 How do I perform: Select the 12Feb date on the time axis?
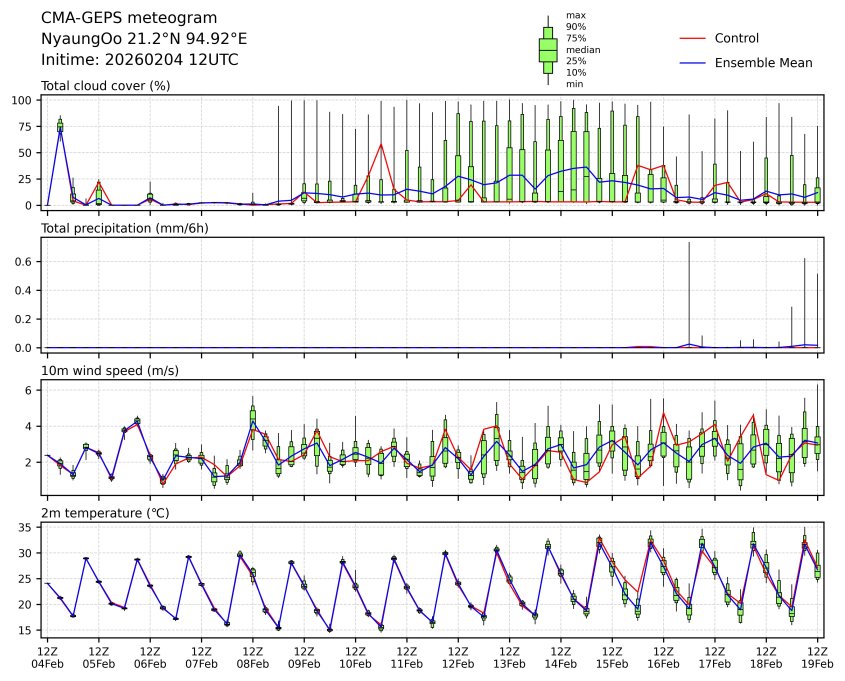458,663
